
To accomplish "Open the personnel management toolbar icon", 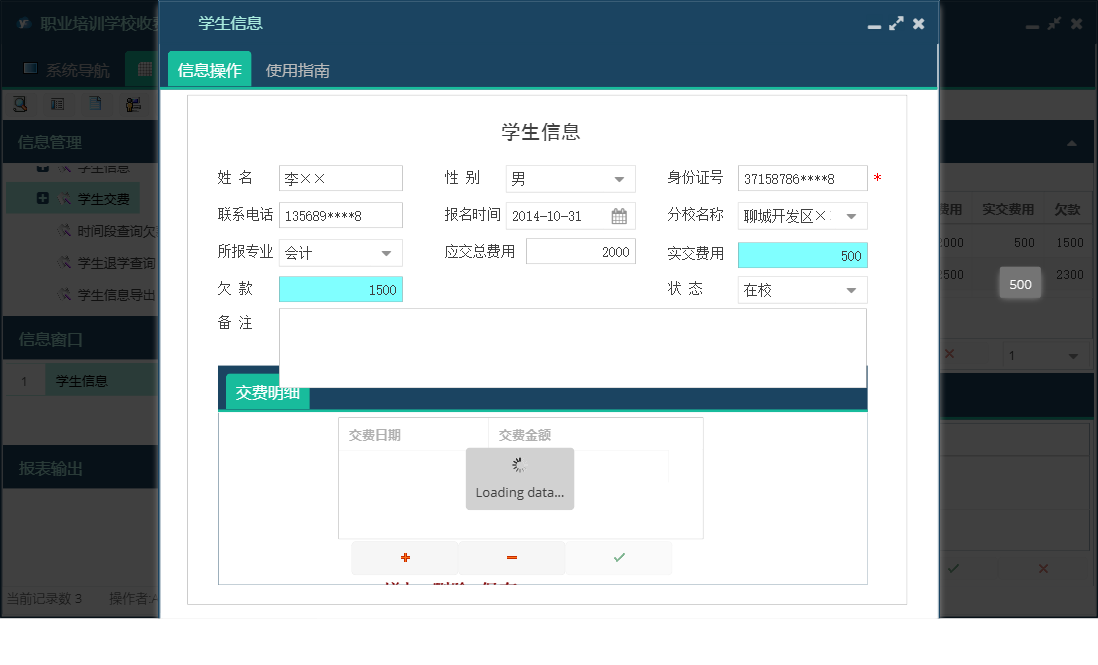I will [134, 103].
